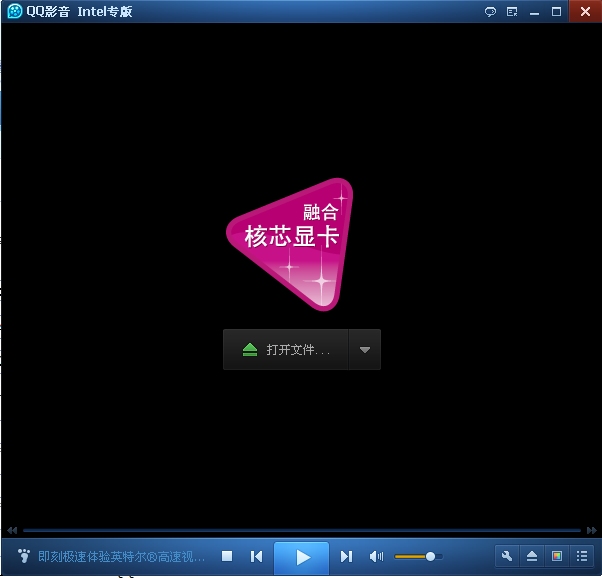
Task: Skip to the previous track
Action: (x=256, y=556)
